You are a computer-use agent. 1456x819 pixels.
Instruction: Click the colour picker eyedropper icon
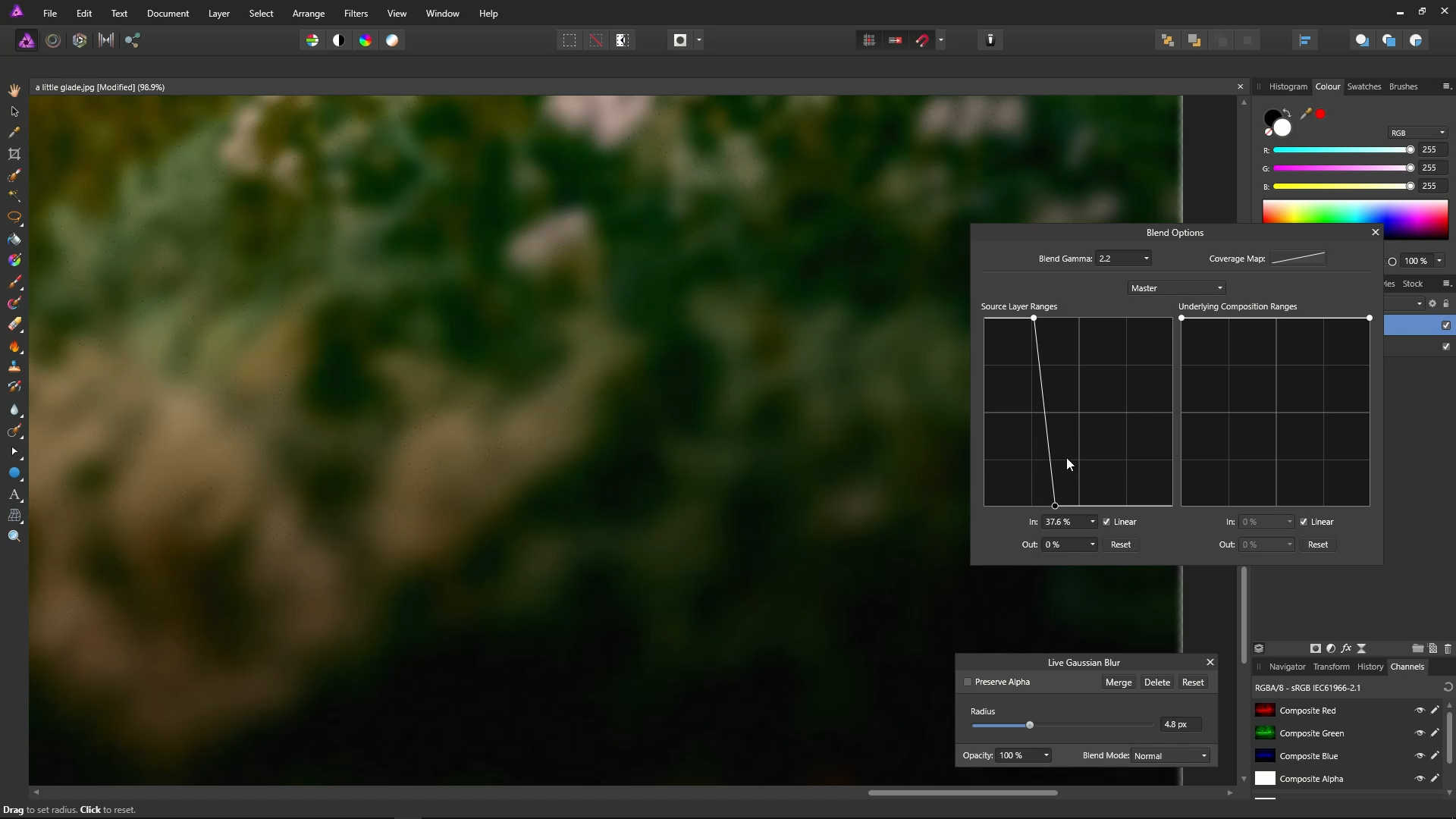click(x=1305, y=114)
